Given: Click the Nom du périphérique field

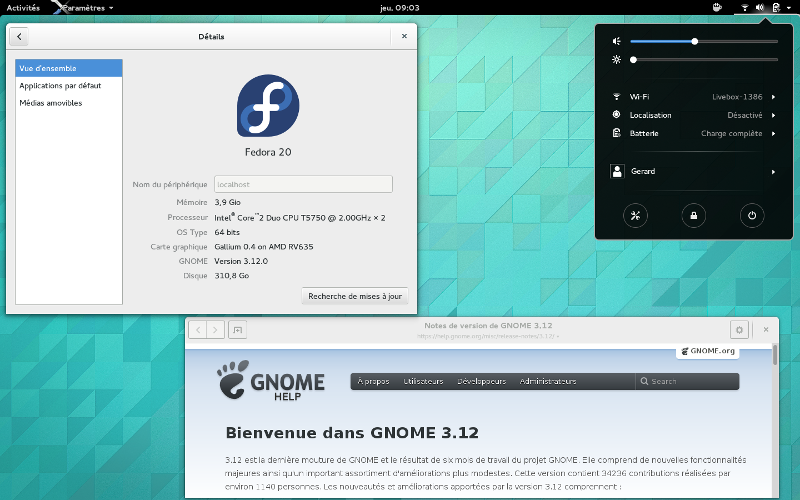Looking at the screenshot, I should click(x=303, y=184).
